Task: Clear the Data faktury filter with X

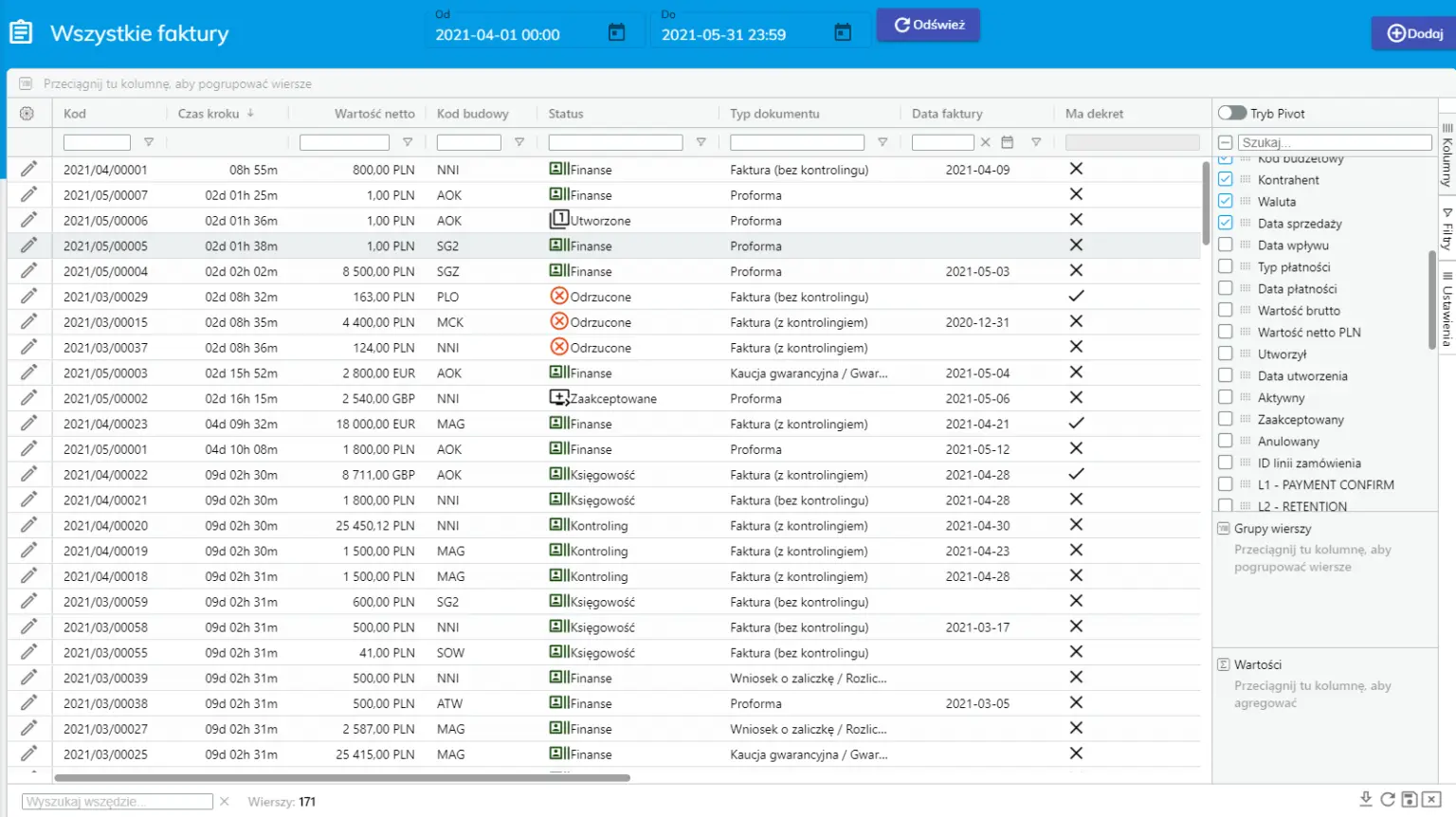Action: coord(986,142)
